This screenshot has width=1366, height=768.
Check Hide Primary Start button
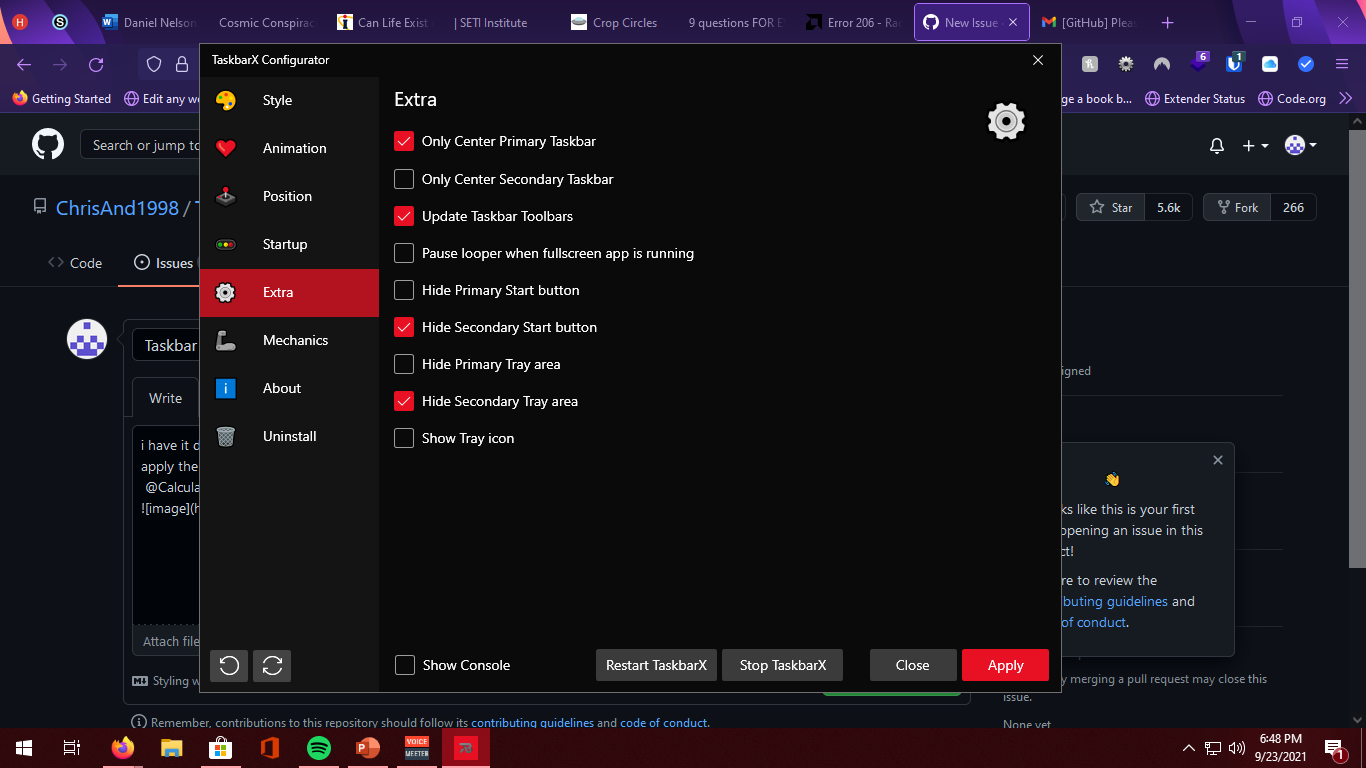tap(404, 290)
